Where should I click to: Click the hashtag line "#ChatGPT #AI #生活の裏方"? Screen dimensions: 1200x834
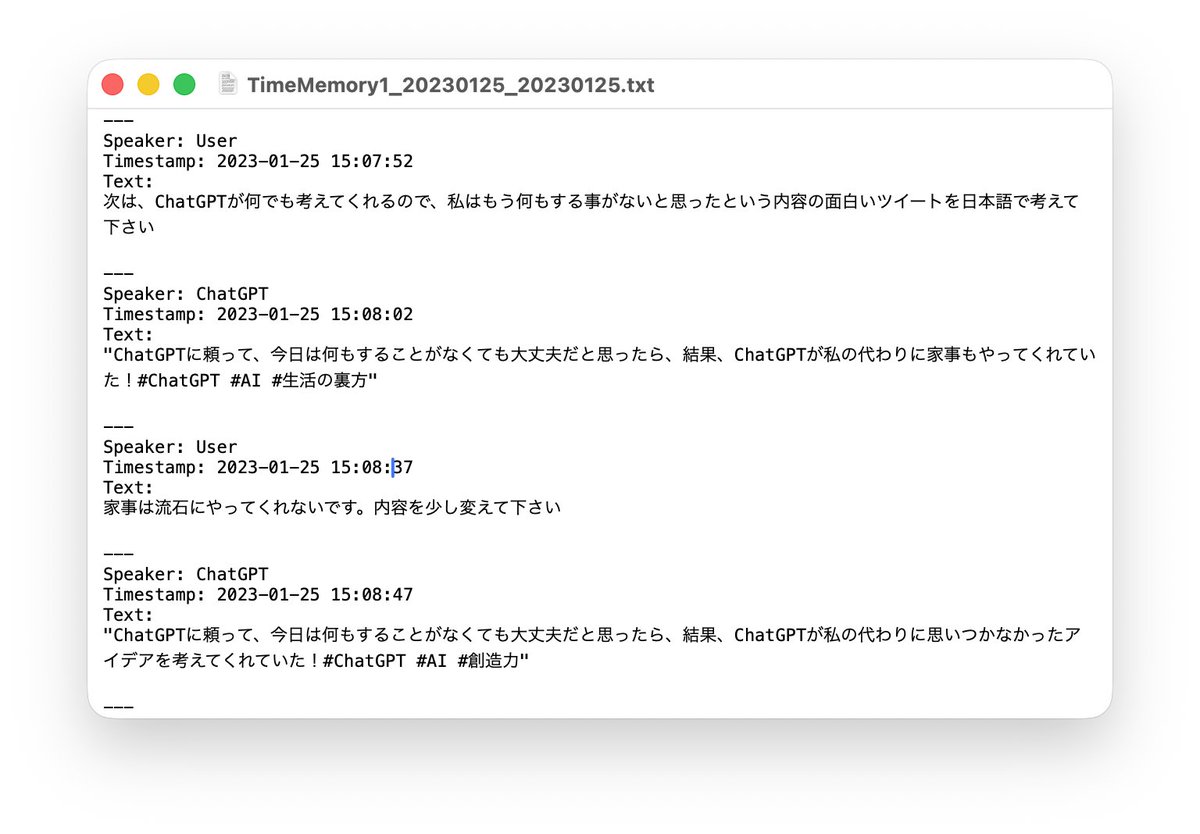pos(240,381)
